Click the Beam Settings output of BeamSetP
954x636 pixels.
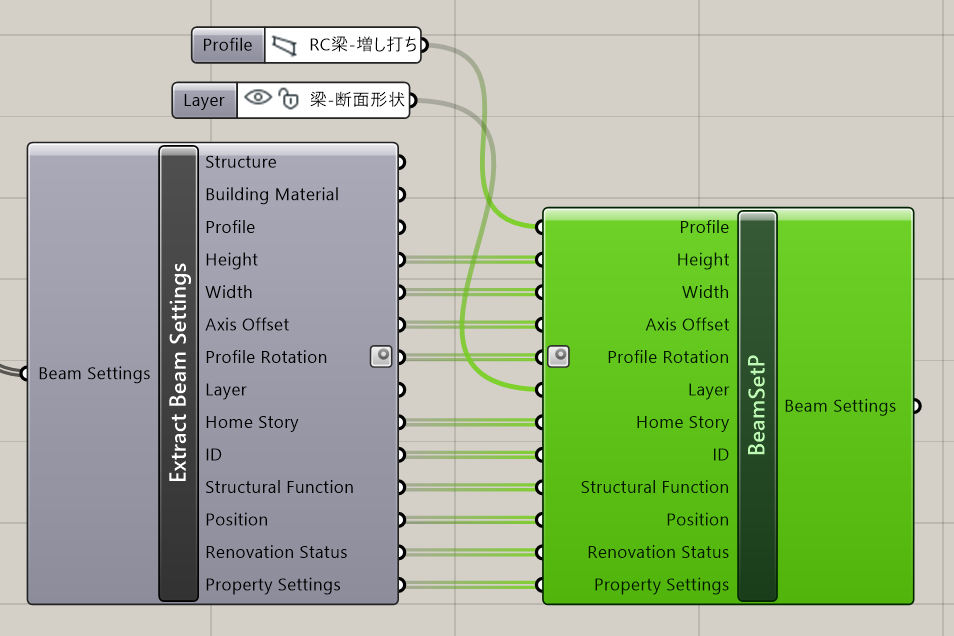click(x=840, y=406)
